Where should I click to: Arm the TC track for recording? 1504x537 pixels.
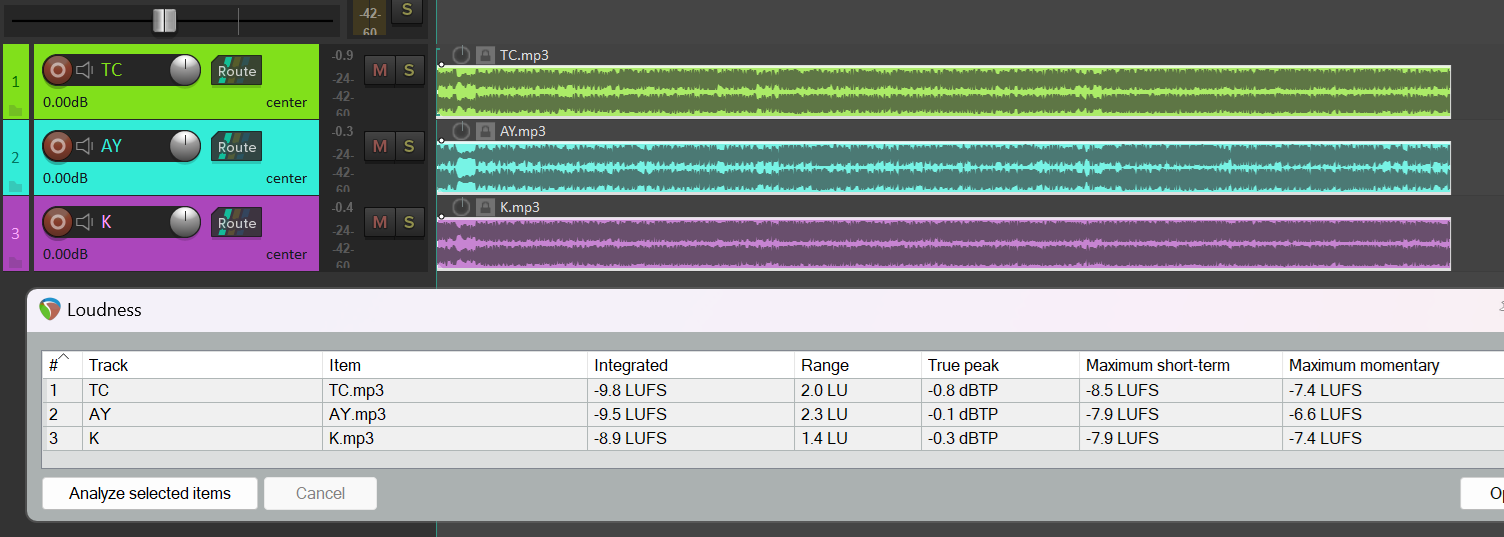pyautogui.click(x=58, y=70)
